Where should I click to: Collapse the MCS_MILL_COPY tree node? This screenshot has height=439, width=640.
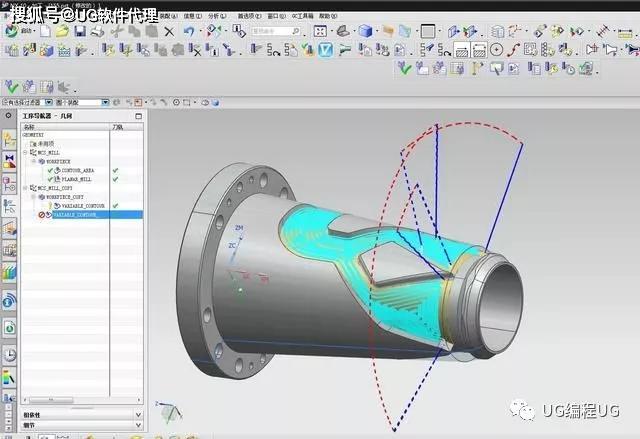click(x=25, y=188)
